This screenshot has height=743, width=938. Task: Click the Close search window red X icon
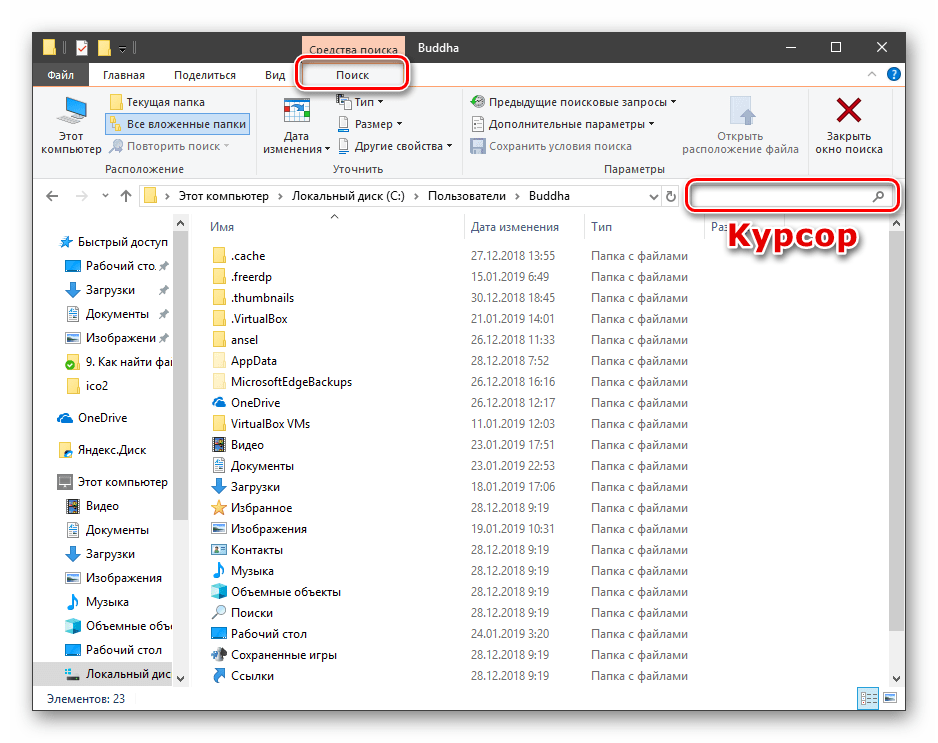click(848, 111)
